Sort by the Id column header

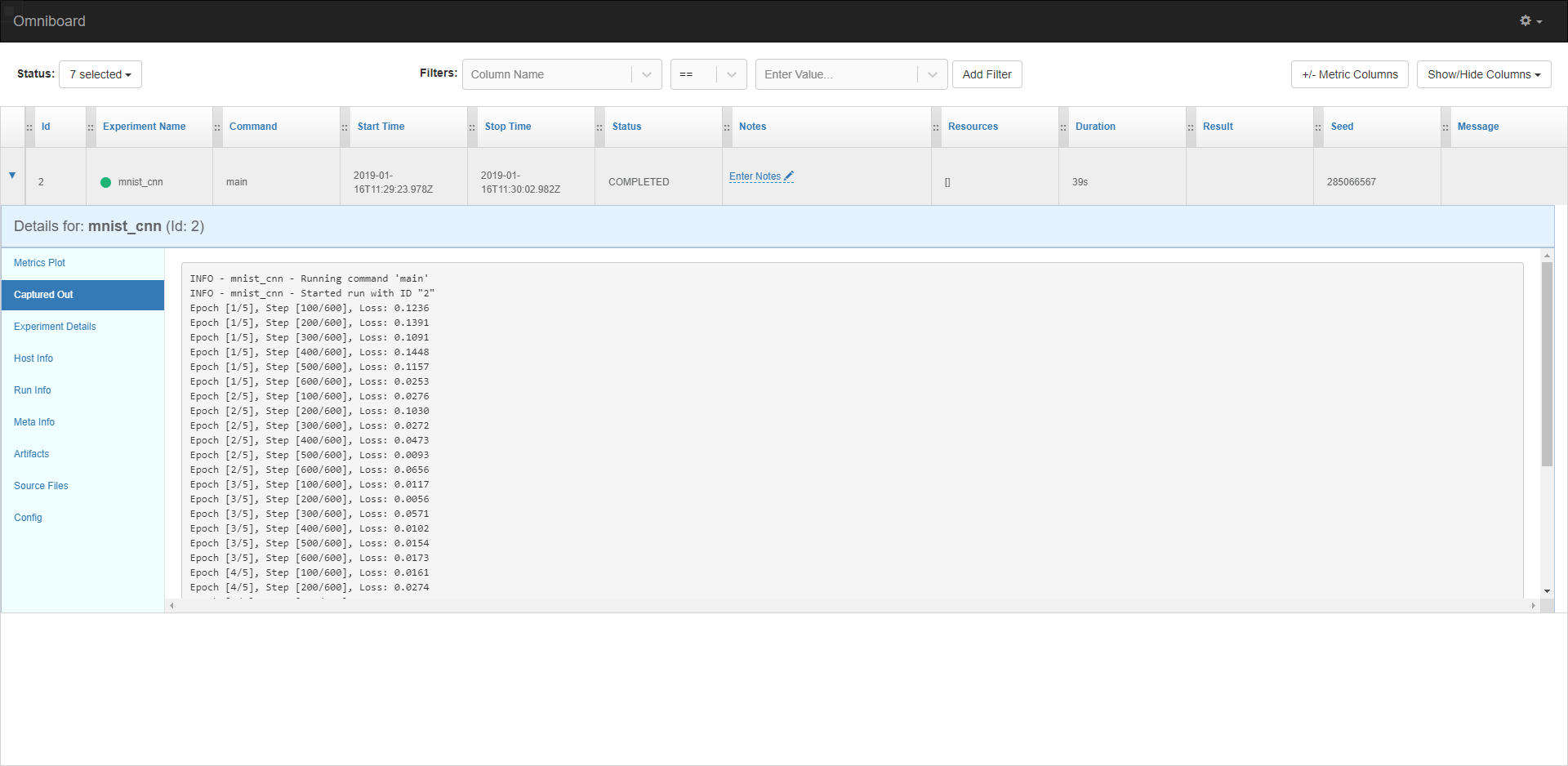click(46, 127)
